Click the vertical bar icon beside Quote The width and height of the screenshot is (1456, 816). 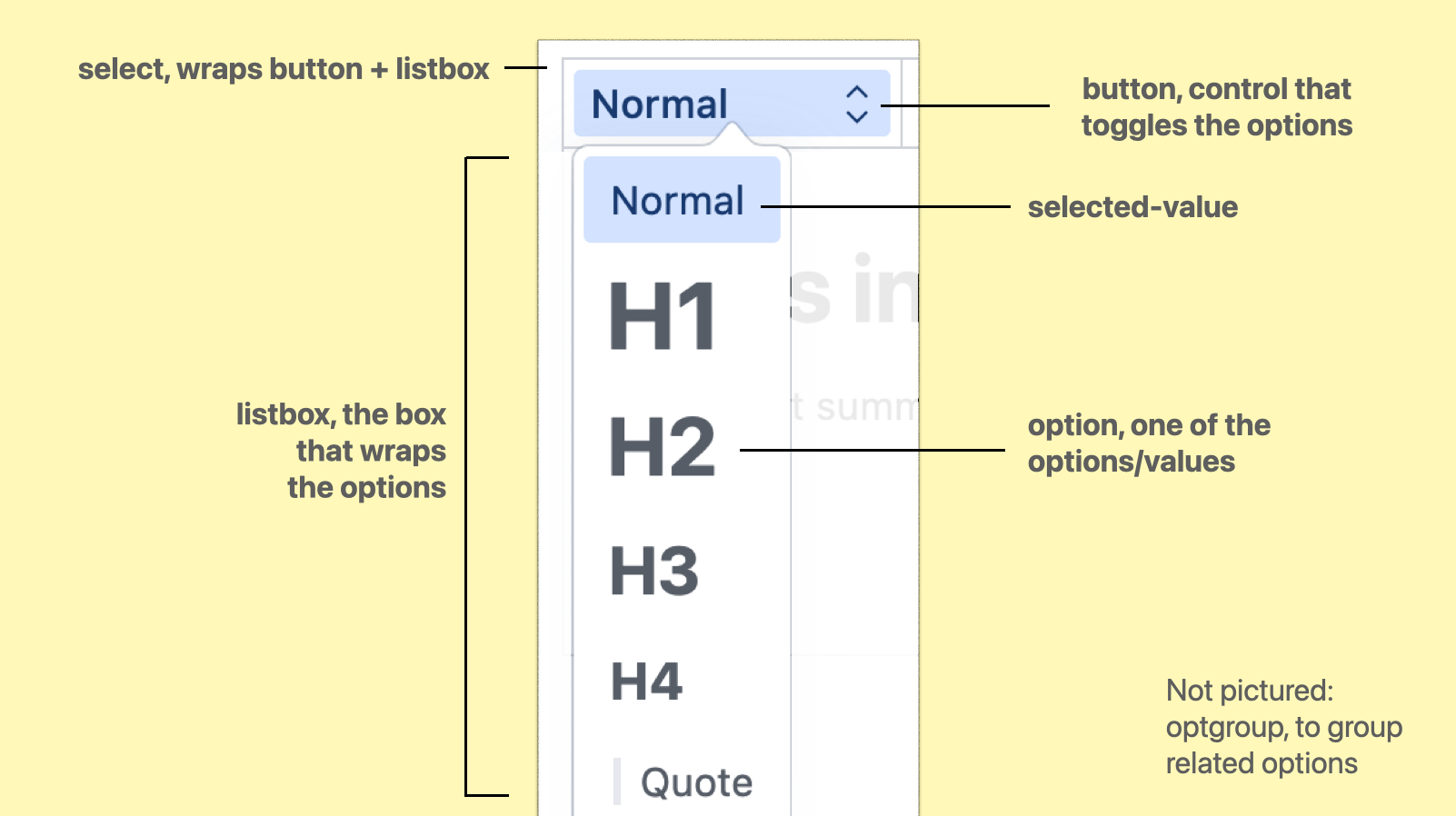617,782
